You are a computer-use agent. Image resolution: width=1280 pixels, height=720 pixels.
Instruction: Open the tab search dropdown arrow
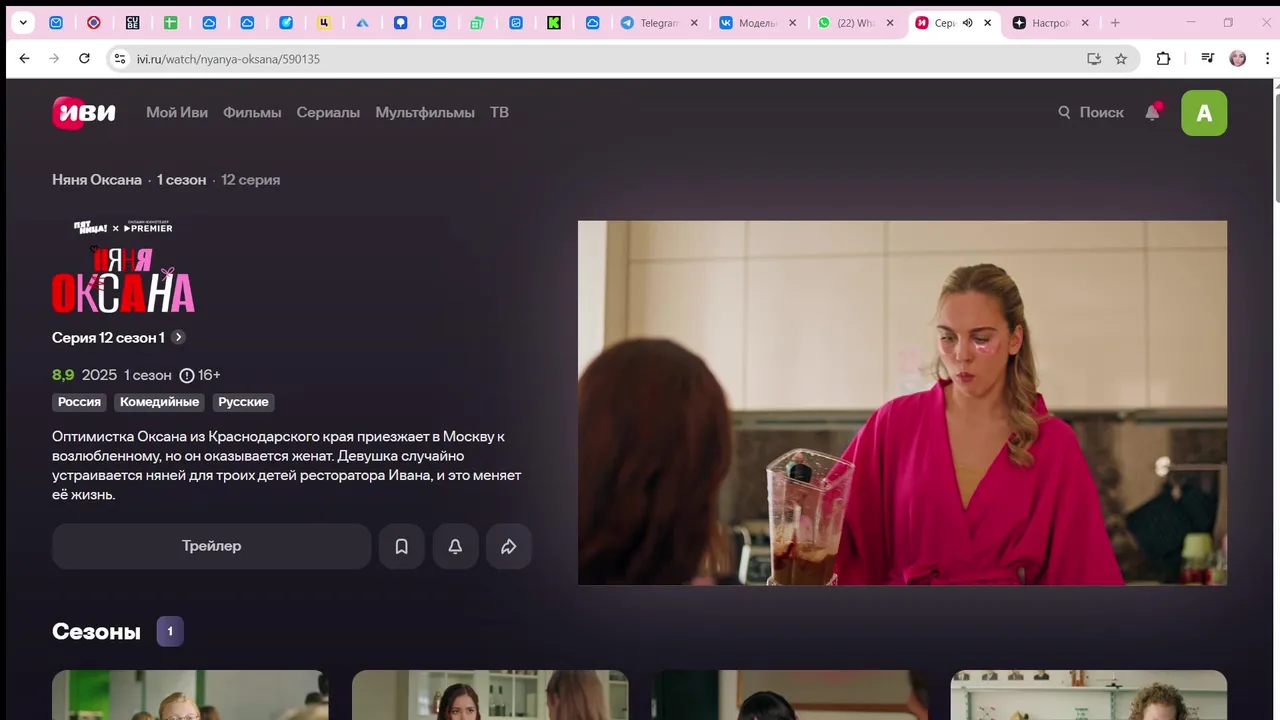pyautogui.click(x=23, y=22)
